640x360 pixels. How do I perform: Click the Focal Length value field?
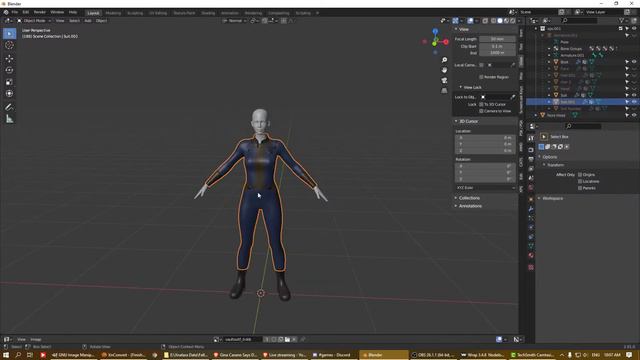click(x=497, y=39)
